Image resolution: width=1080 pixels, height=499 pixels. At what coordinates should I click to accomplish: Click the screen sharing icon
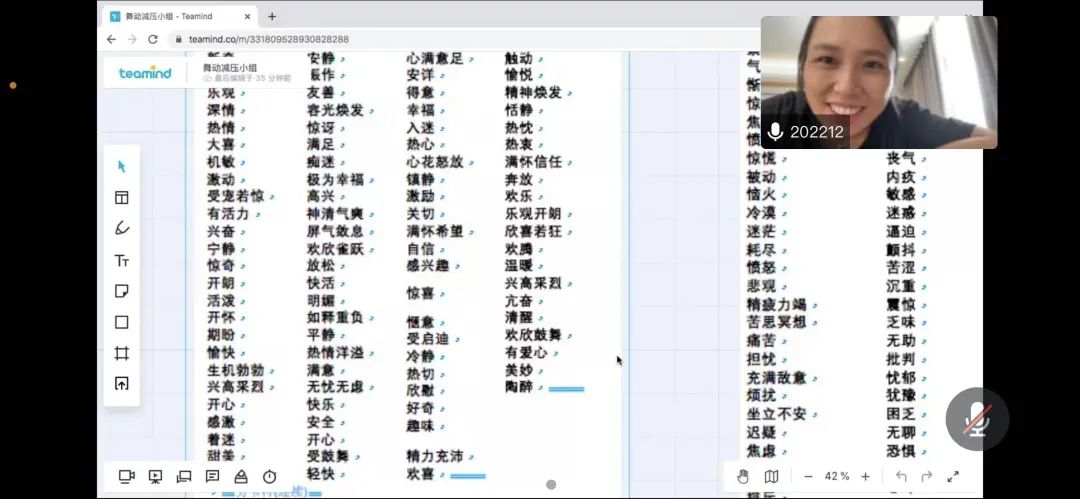(184, 476)
